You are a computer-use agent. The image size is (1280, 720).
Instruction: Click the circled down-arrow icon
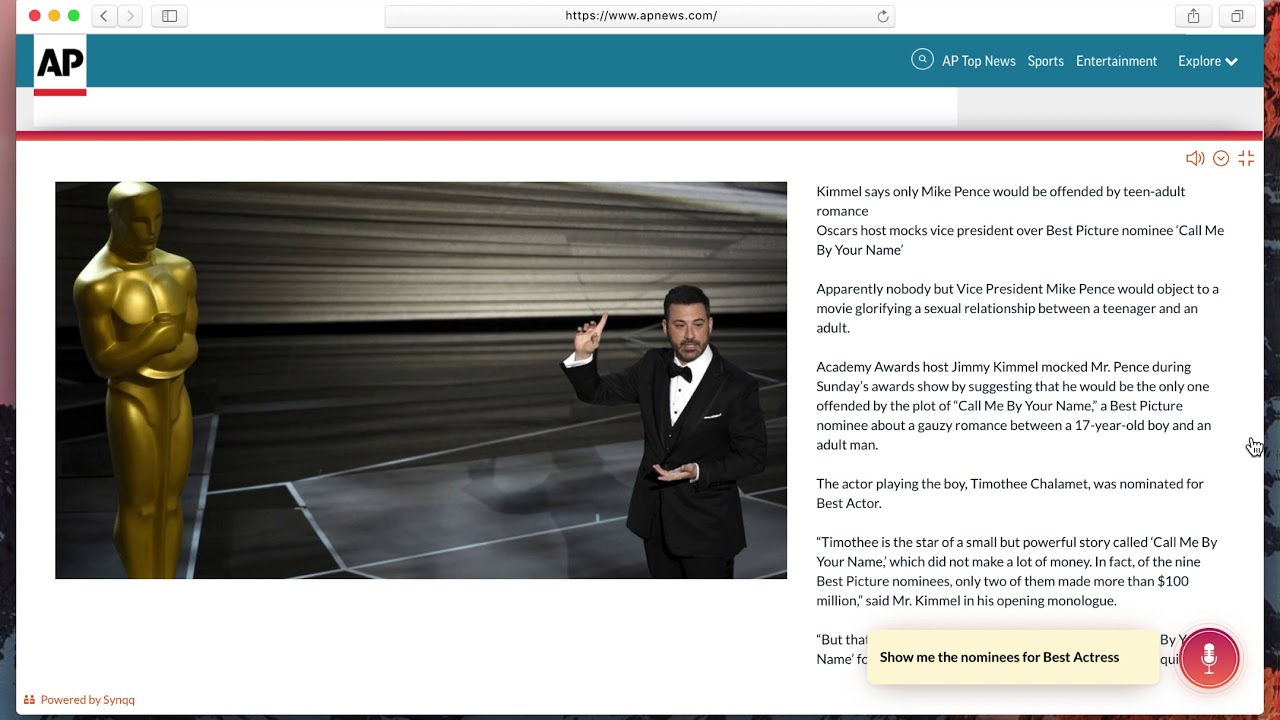pos(1221,158)
